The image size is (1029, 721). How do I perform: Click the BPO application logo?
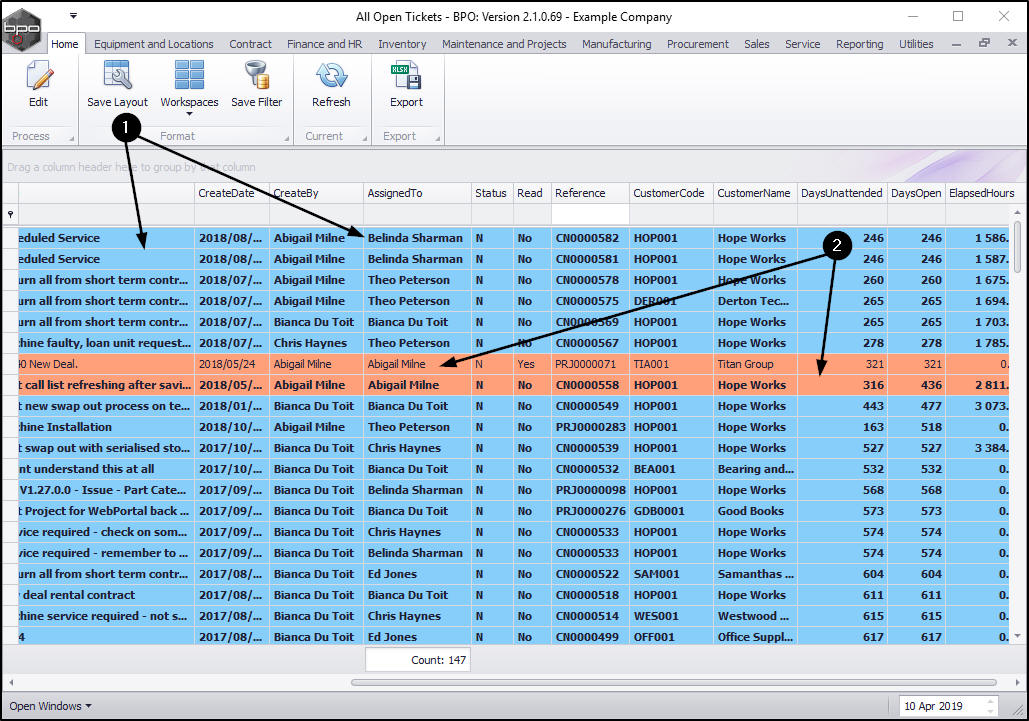22,30
